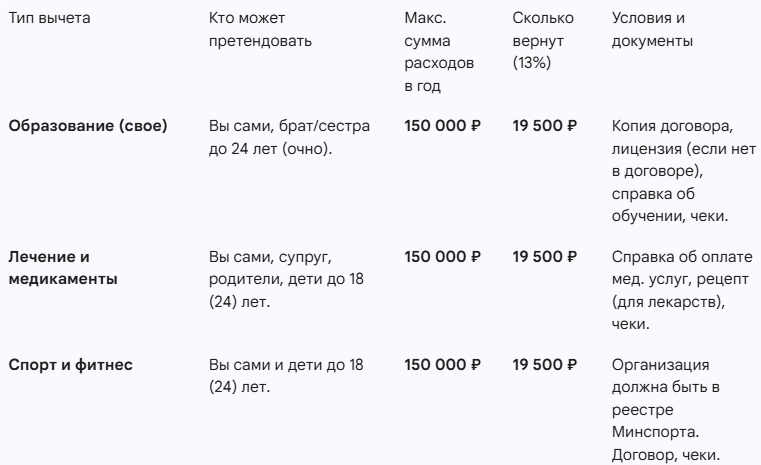Click the 'Организация должна быть в реестре' cell
Viewport: 761px width, 465px height.
pyautogui.click(x=666, y=410)
